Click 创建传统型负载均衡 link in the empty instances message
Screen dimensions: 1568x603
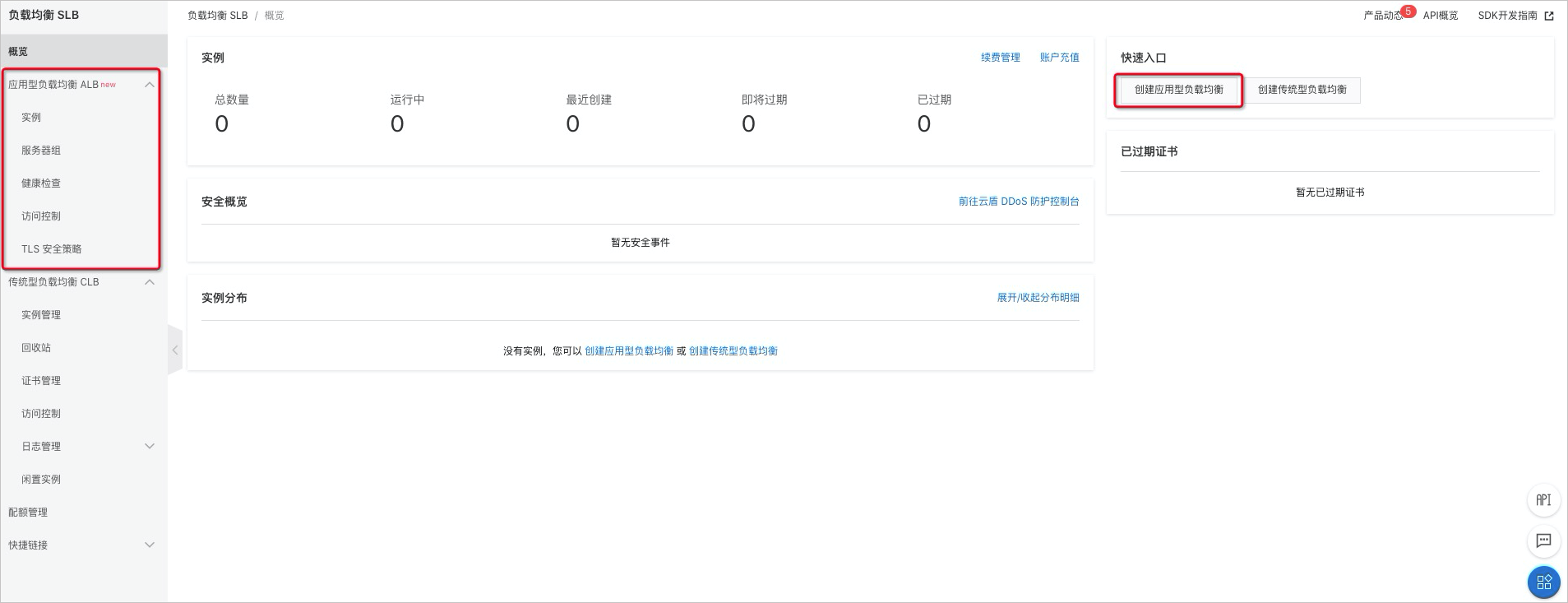[x=733, y=351]
